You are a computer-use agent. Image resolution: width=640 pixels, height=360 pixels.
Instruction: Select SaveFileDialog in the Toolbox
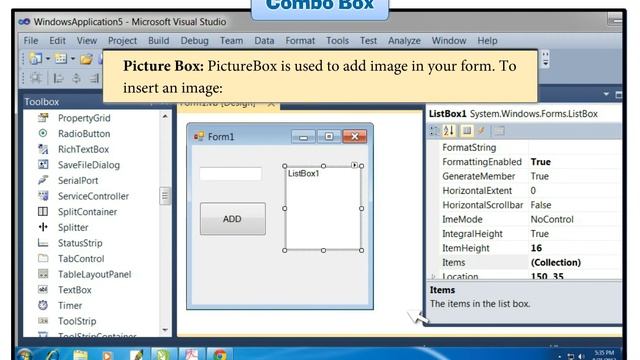click(89, 165)
